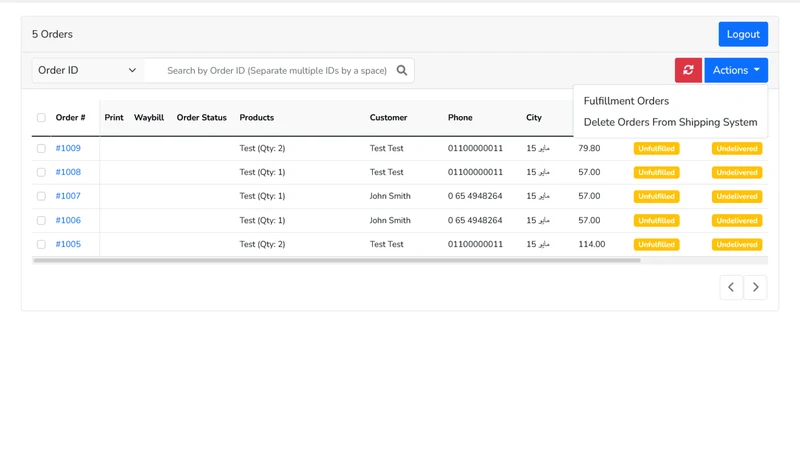Click 'Test (Qty: 2)' in order #1009 row
This screenshot has width=800, height=450.
(262, 148)
